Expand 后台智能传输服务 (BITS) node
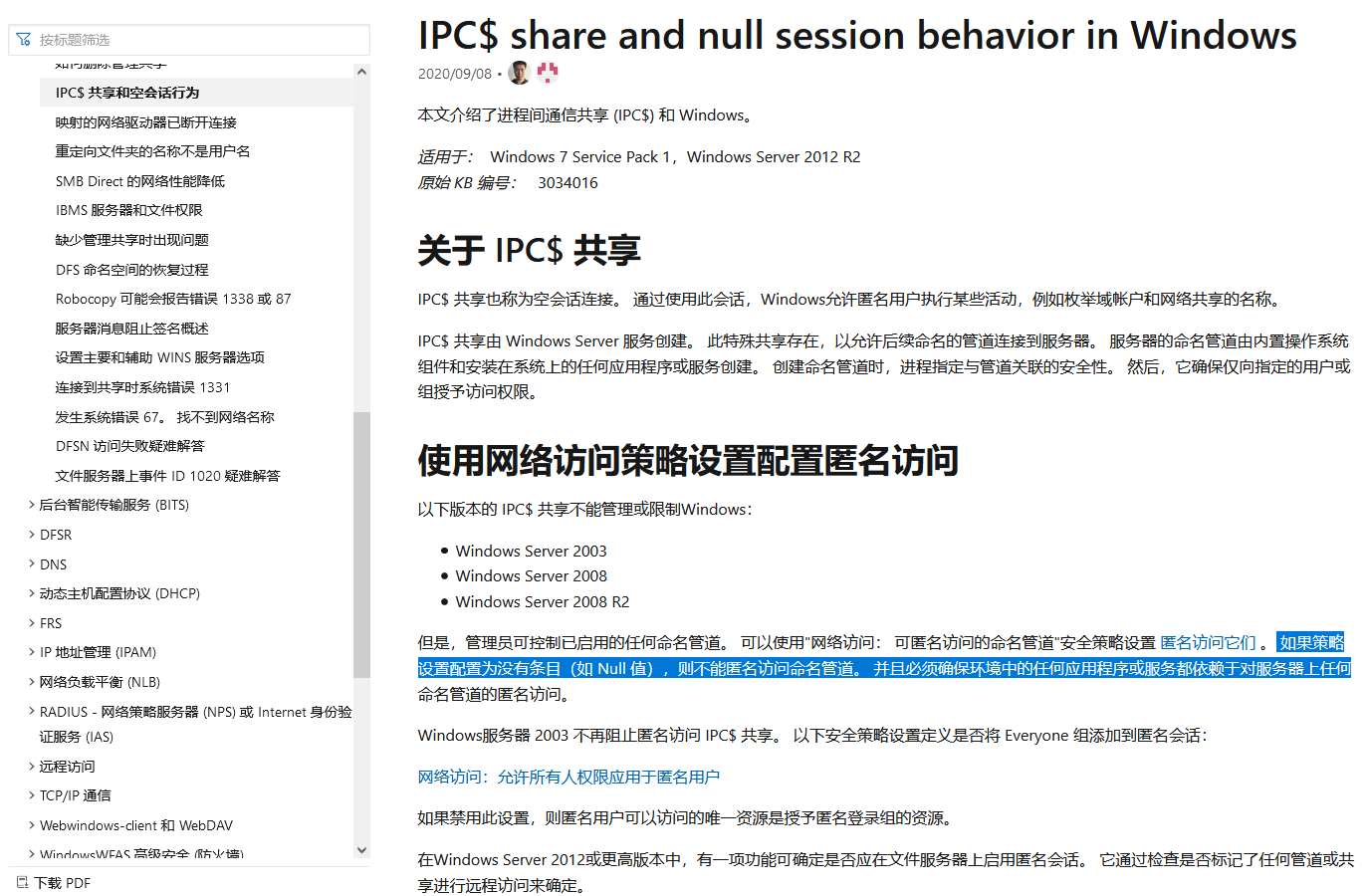Image resolution: width=1367 pixels, height=896 pixels. pyautogui.click(x=32, y=505)
